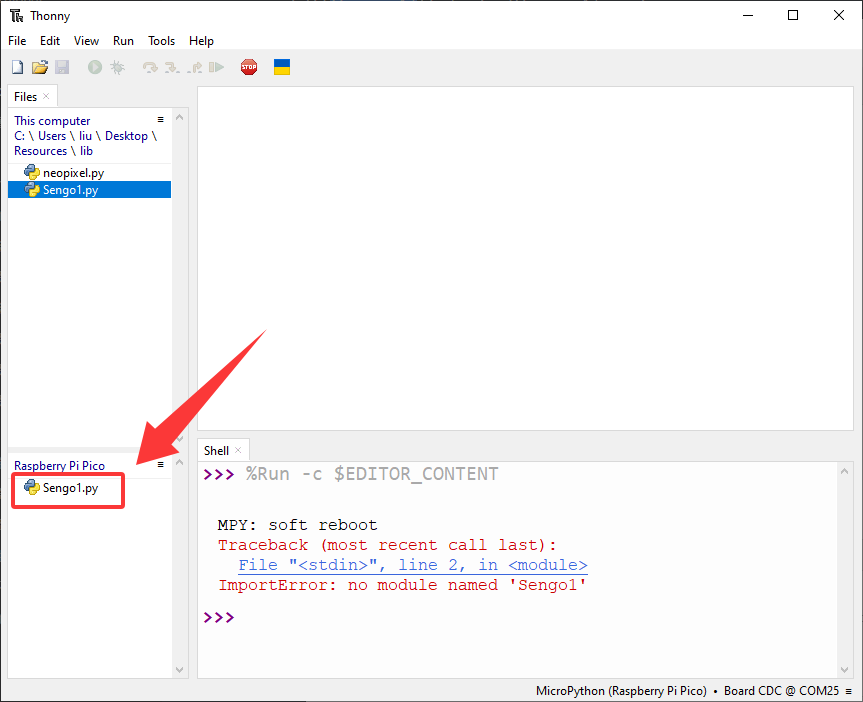Image resolution: width=863 pixels, height=702 pixels.
Task: Click the local files scroll up arrow
Action: tap(179, 118)
